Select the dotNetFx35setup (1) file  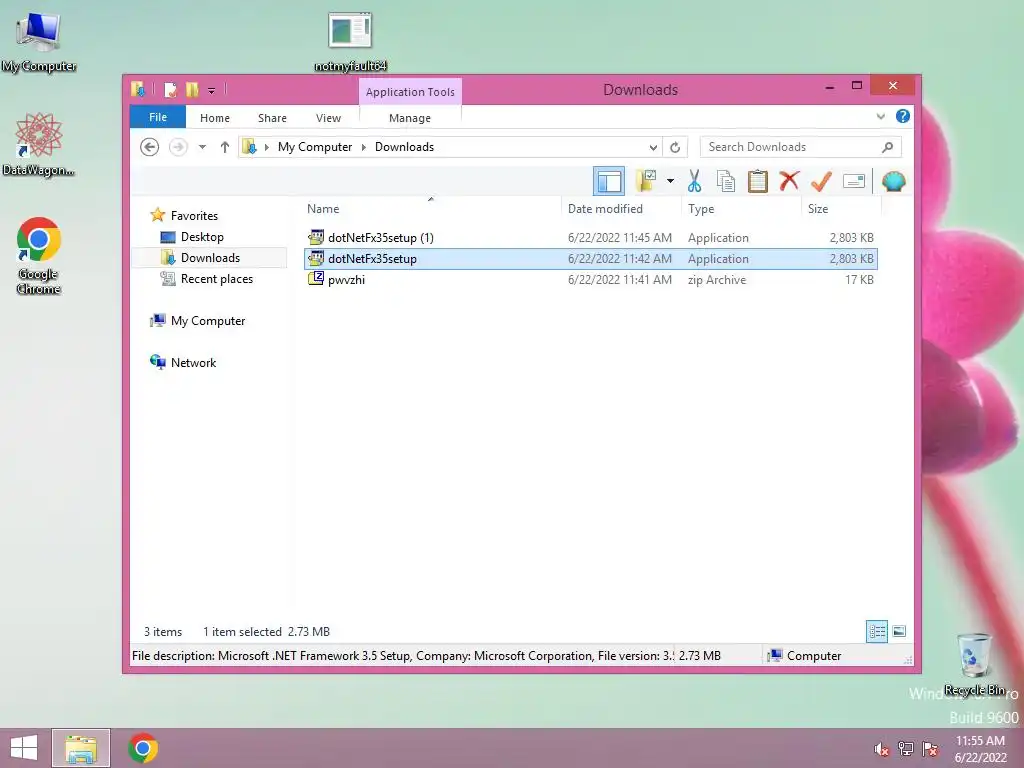(590, 238)
